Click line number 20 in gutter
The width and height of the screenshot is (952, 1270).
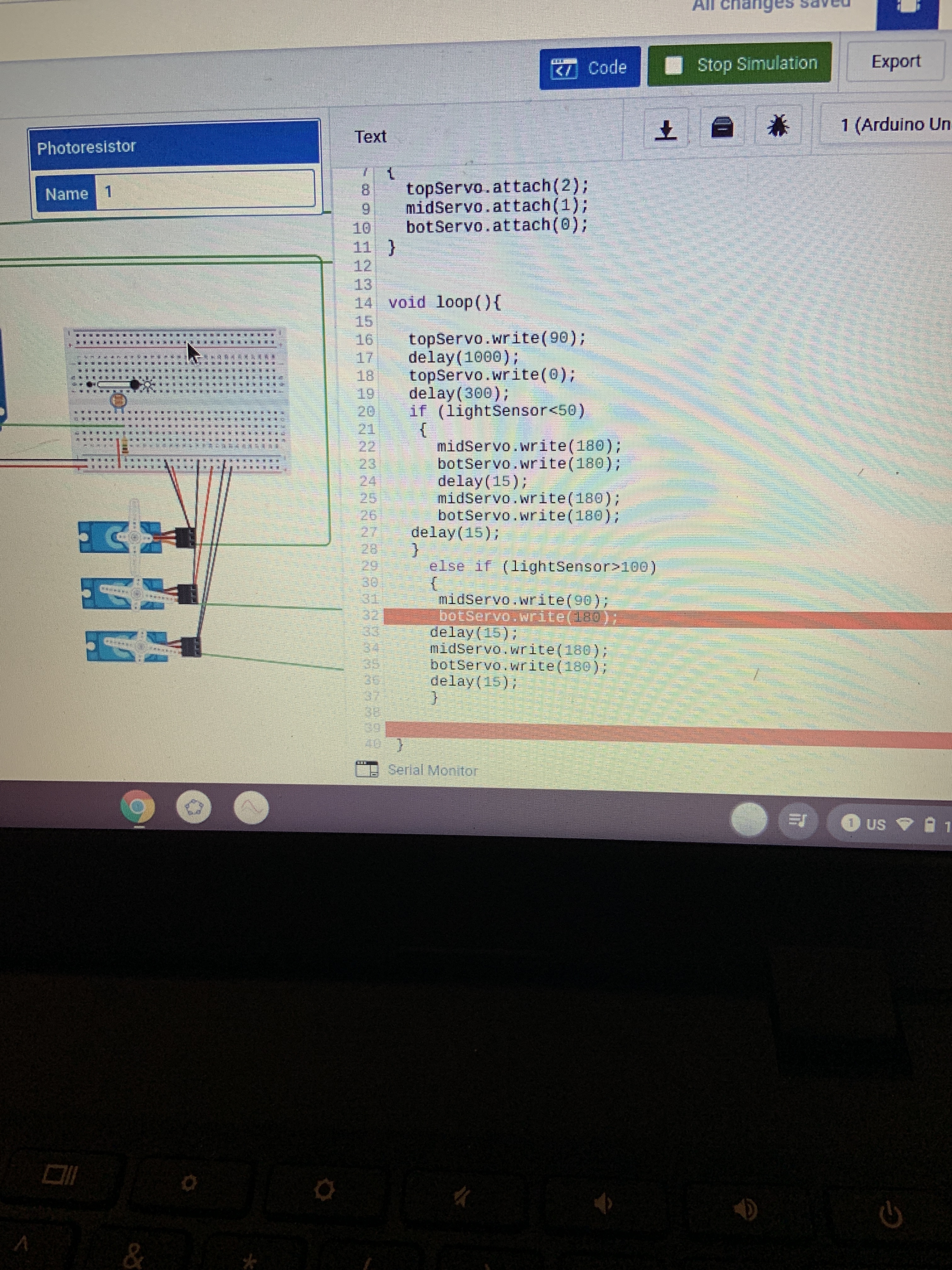(366, 412)
